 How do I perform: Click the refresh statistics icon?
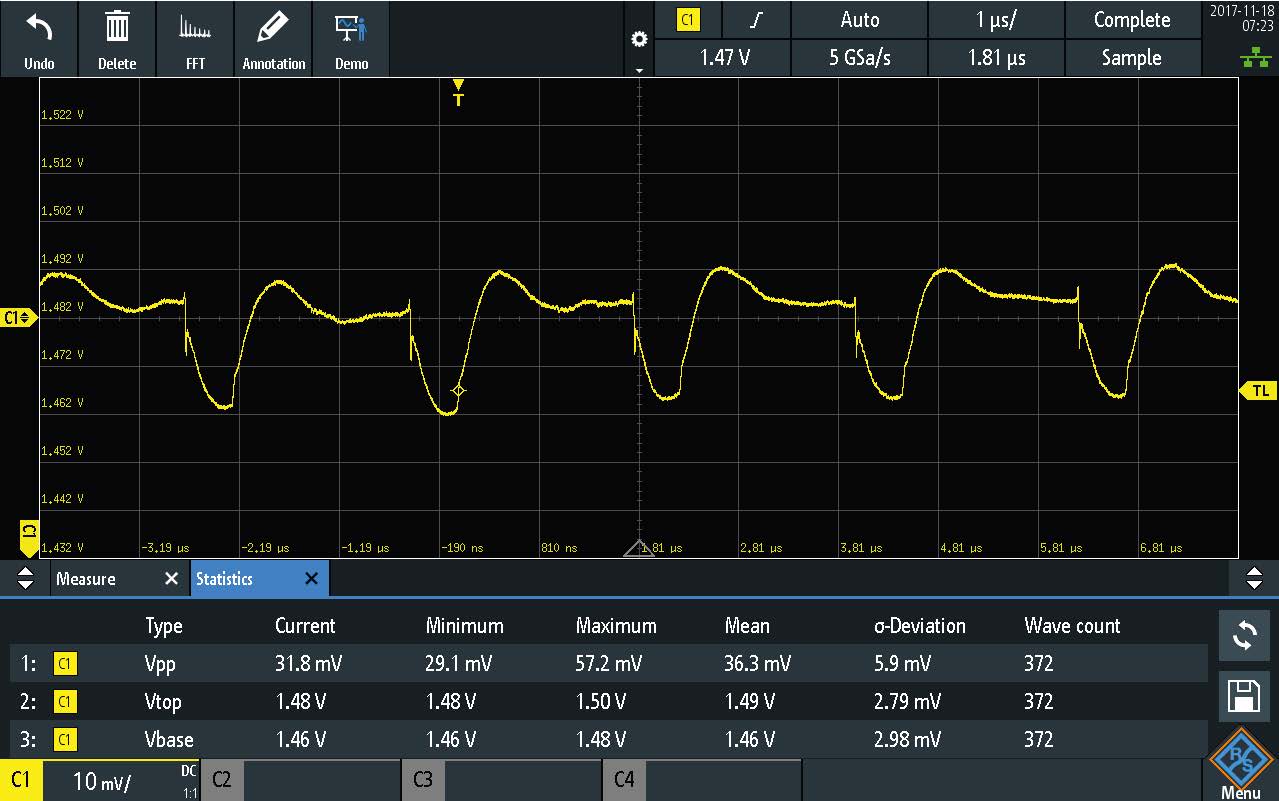pos(1244,636)
